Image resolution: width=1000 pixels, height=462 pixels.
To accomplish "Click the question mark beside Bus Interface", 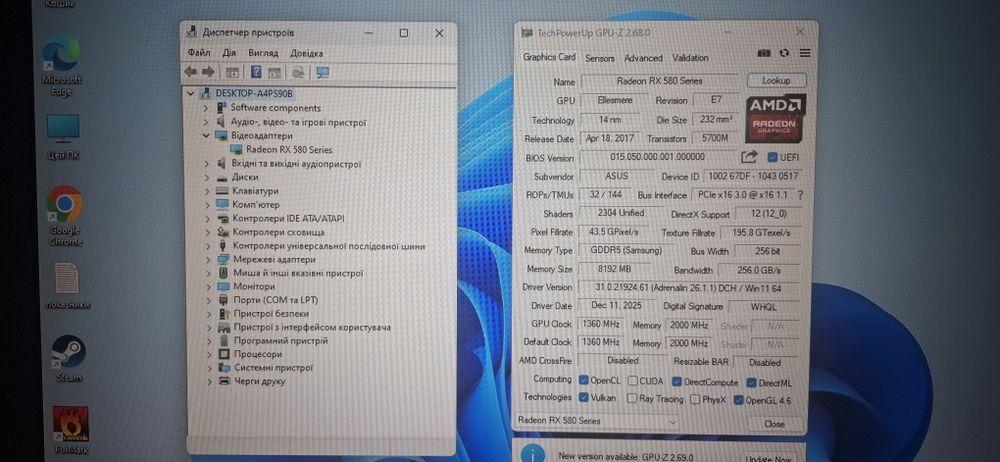I will pos(800,195).
